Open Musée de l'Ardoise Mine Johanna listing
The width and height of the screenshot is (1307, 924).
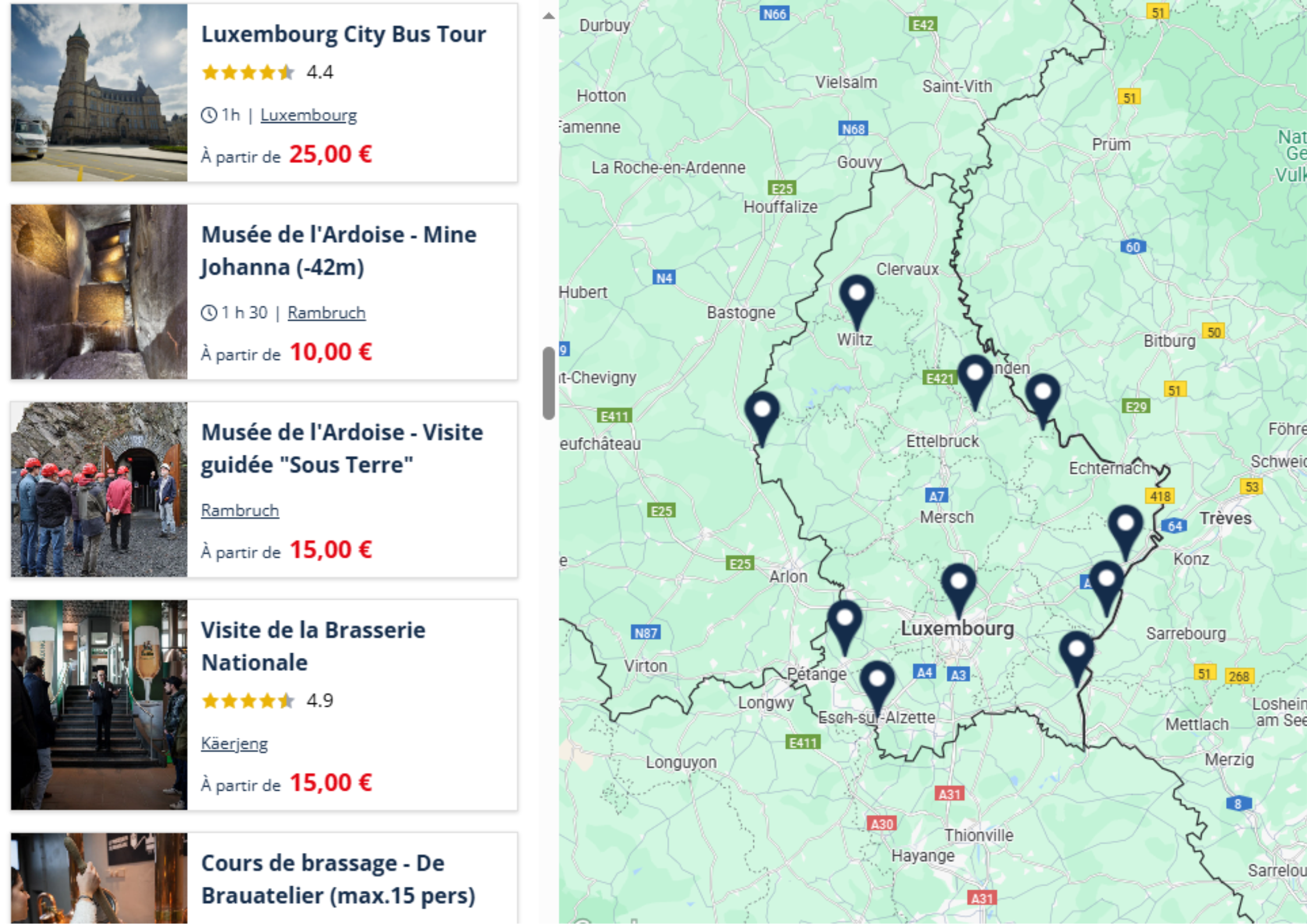[338, 250]
